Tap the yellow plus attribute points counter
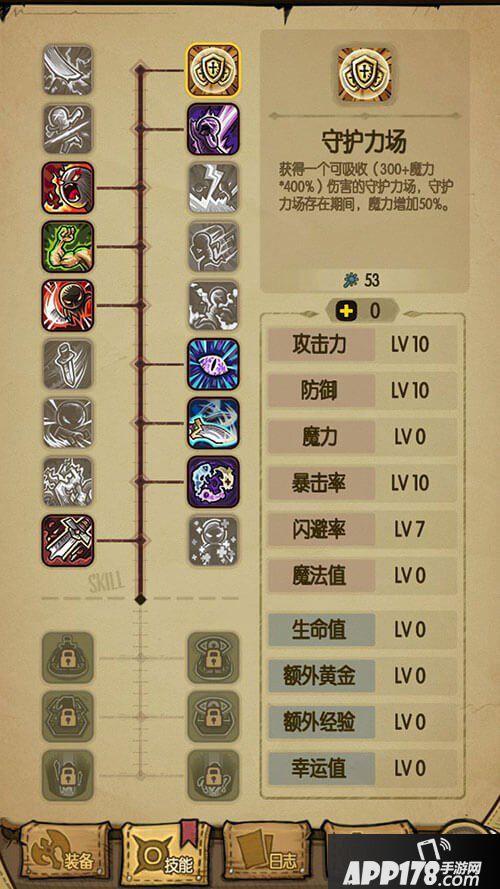Image resolution: width=500 pixels, height=889 pixels. point(363,311)
